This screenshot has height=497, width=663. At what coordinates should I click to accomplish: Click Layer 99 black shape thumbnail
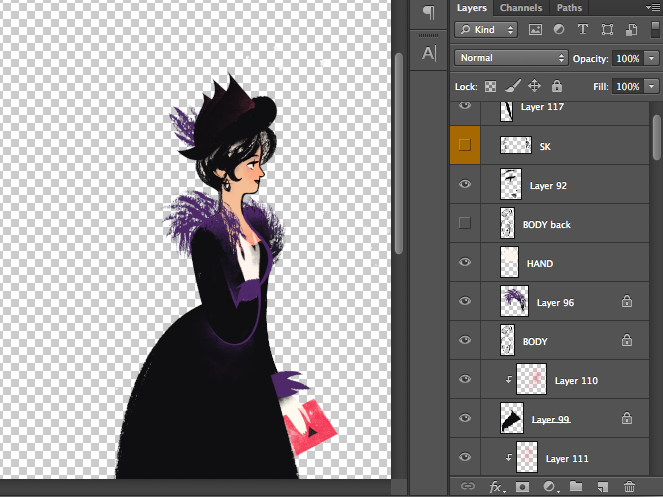pos(512,418)
